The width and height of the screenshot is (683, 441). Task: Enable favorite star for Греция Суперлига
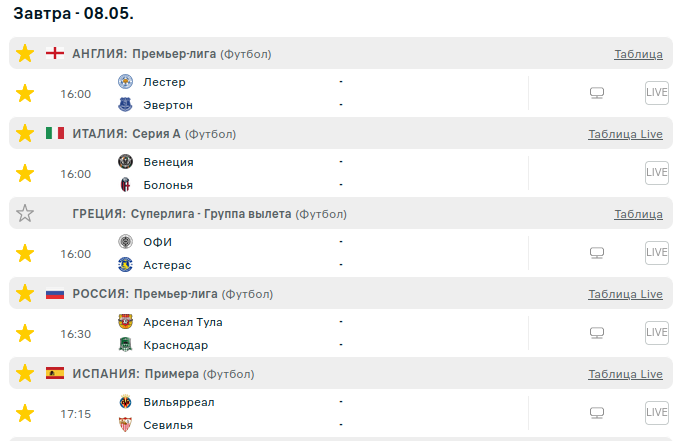[x=25, y=213]
